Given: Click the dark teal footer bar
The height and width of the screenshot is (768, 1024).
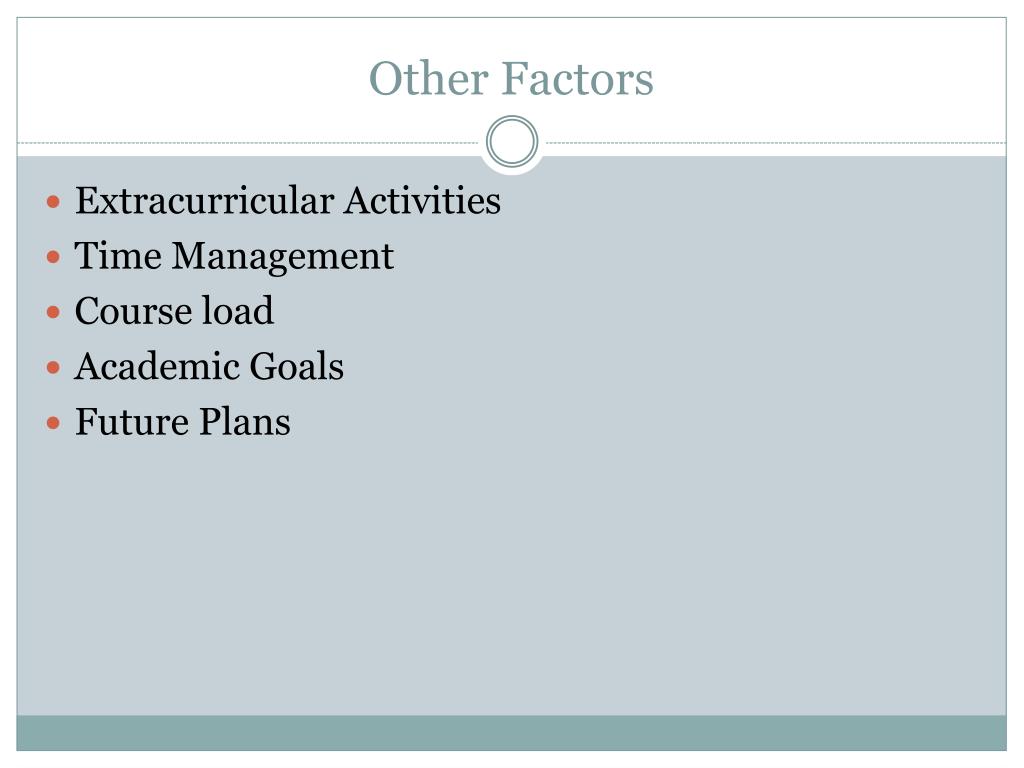Looking at the screenshot, I should (511, 733).
